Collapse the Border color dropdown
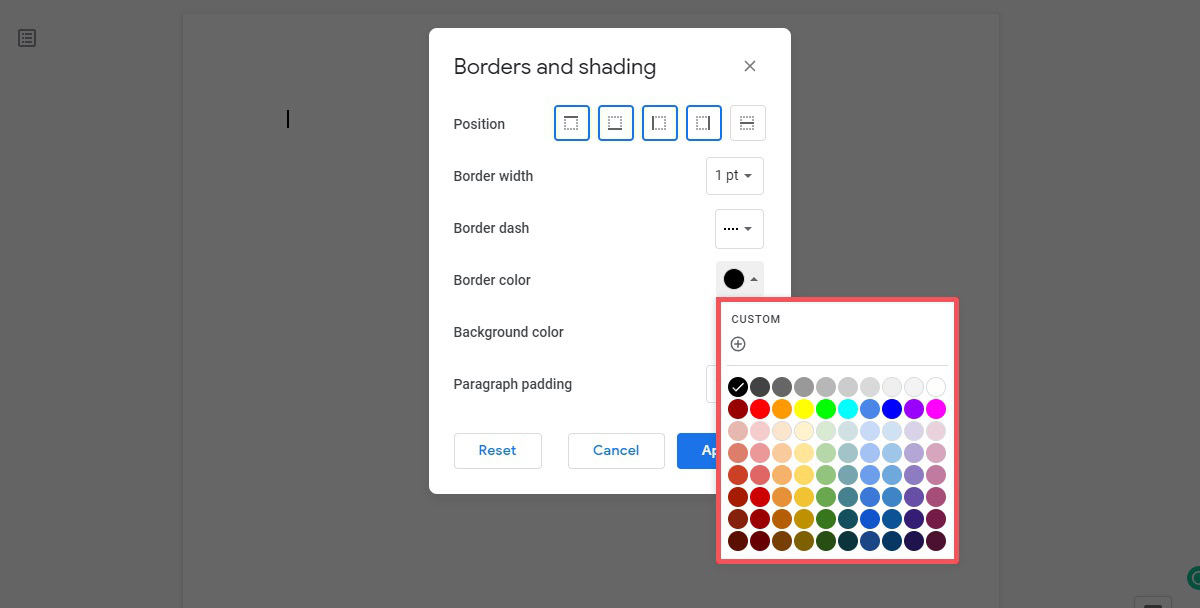The image size is (1200, 608). coord(740,280)
